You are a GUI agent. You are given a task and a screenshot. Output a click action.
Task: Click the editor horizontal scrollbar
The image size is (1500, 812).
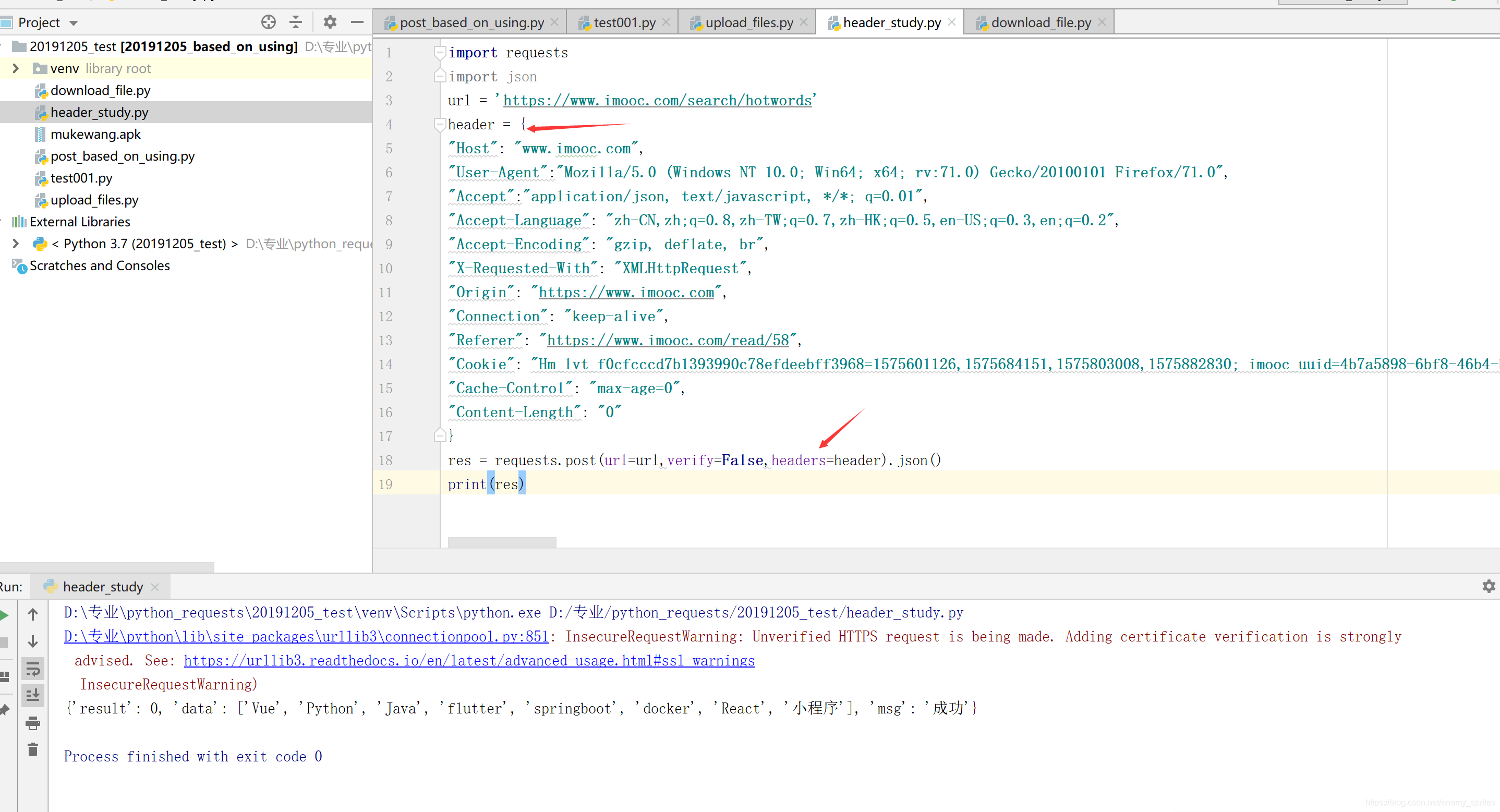coord(502,542)
